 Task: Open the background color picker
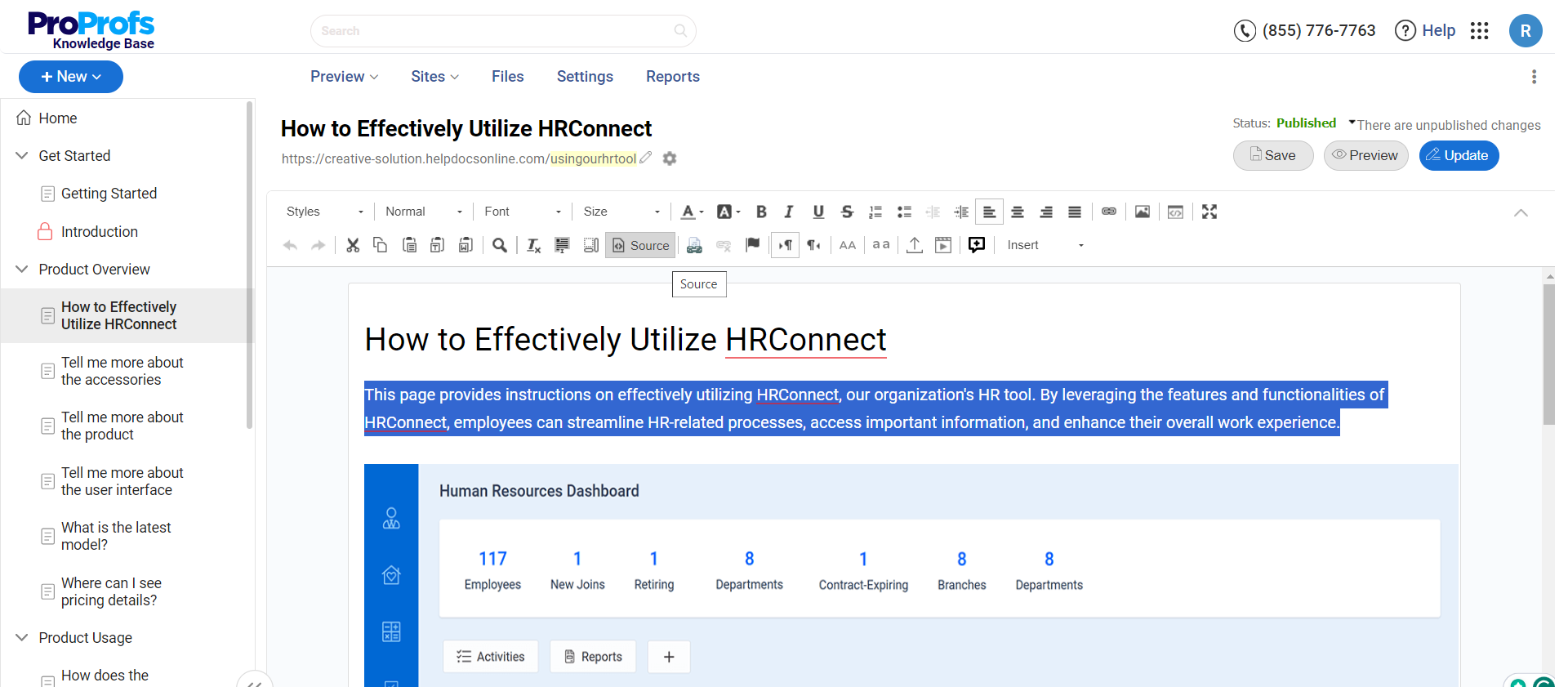(728, 212)
